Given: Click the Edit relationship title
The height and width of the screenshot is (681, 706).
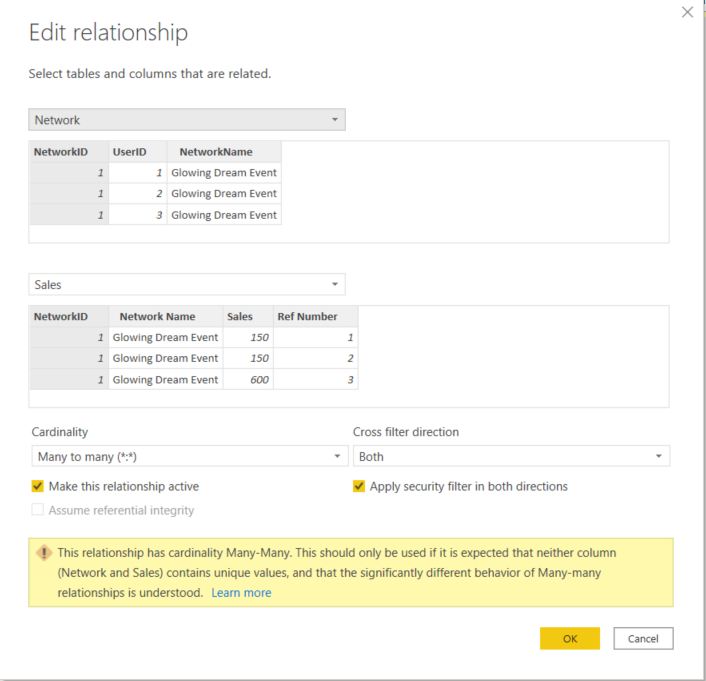Looking at the screenshot, I should 109,33.
